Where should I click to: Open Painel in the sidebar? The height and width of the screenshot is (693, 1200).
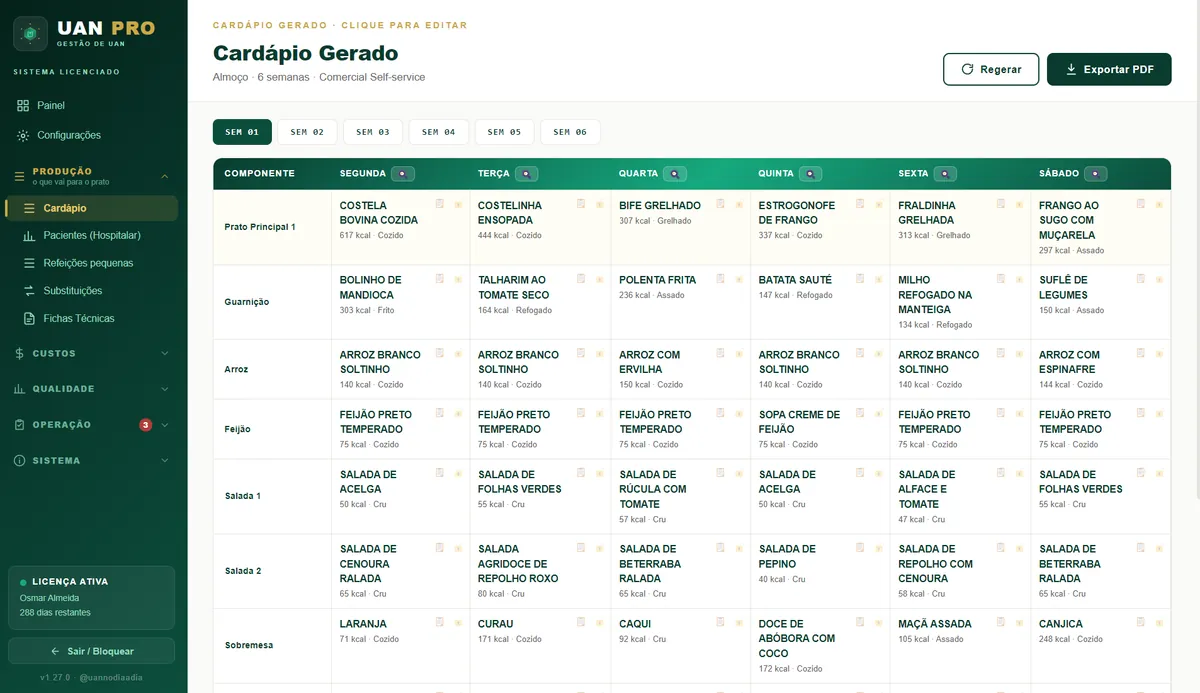[x=94, y=105]
